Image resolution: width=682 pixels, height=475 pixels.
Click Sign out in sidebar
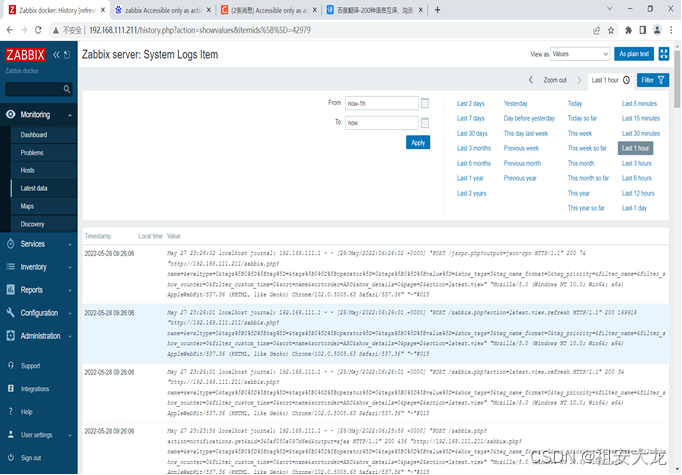click(x=31, y=458)
